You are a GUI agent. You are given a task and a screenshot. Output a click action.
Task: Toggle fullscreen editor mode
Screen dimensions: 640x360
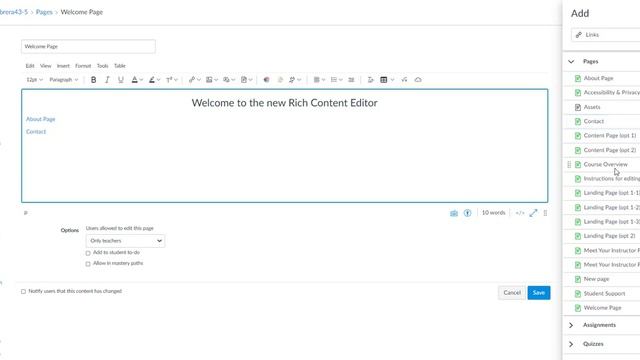(x=533, y=213)
